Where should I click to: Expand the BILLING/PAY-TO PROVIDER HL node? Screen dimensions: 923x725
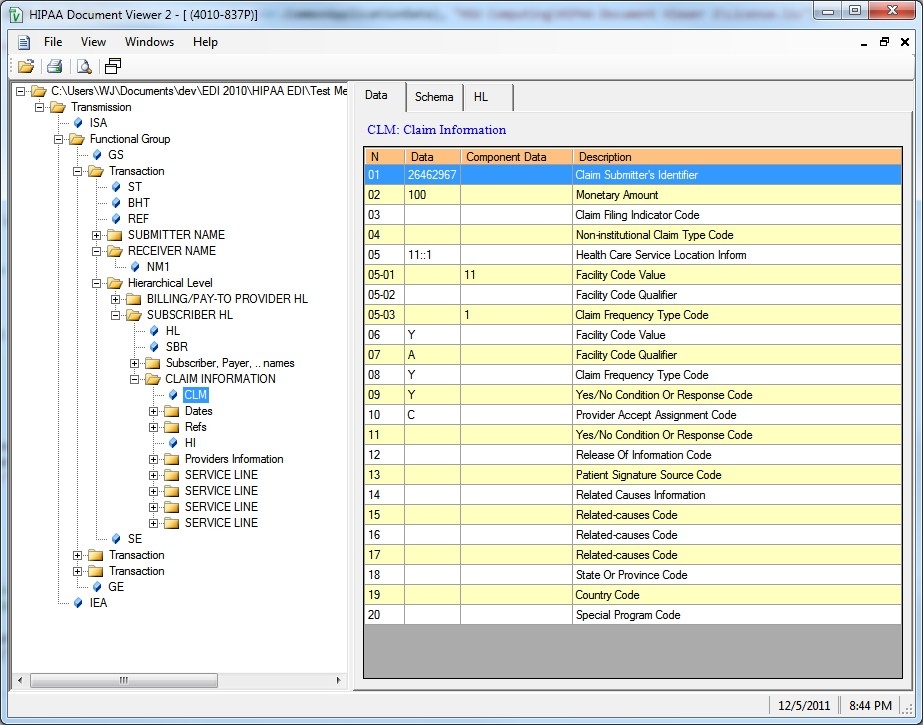coord(116,299)
